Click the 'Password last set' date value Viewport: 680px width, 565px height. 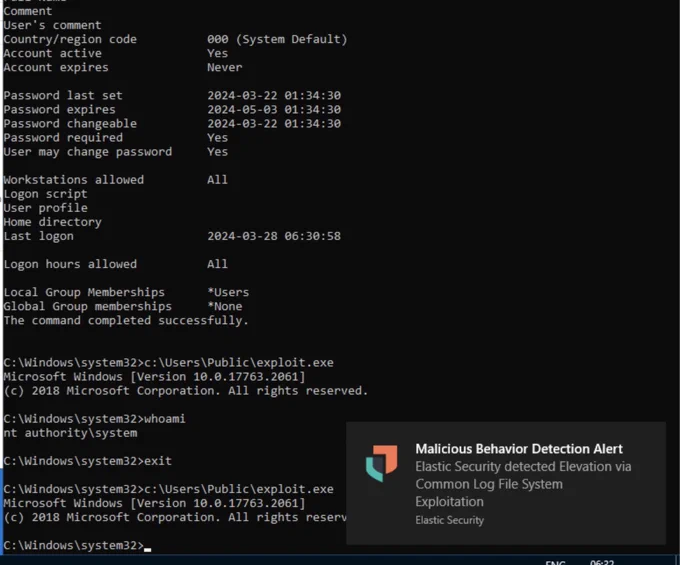coord(274,95)
